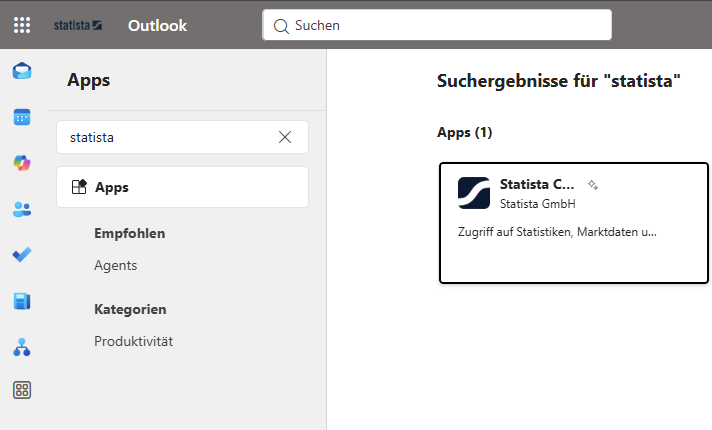Focus the Suchen search box
Image resolution: width=712 pixels, height=430 pixels.
[x=437, y=25]
